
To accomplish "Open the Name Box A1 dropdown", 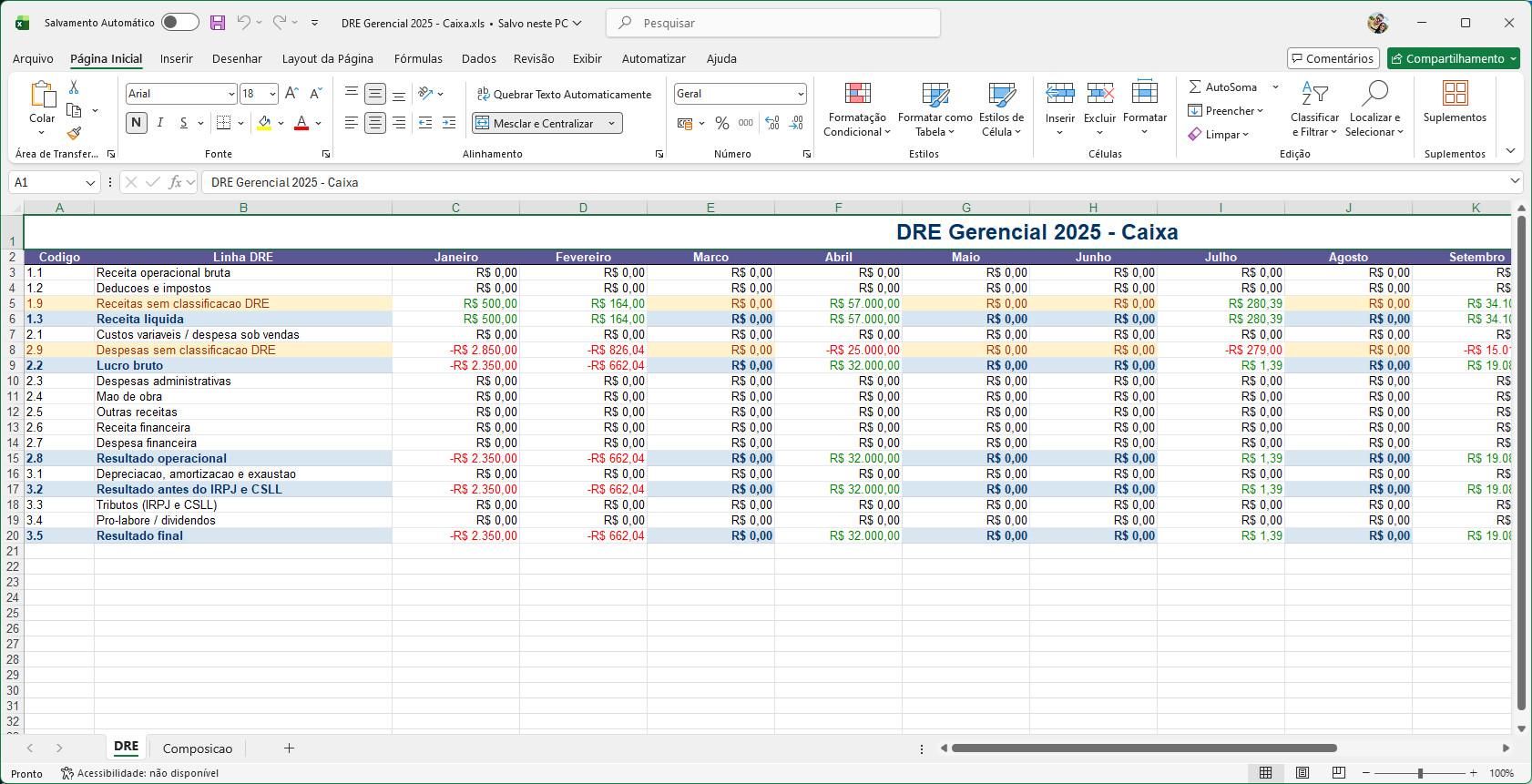I will (90, 183).
